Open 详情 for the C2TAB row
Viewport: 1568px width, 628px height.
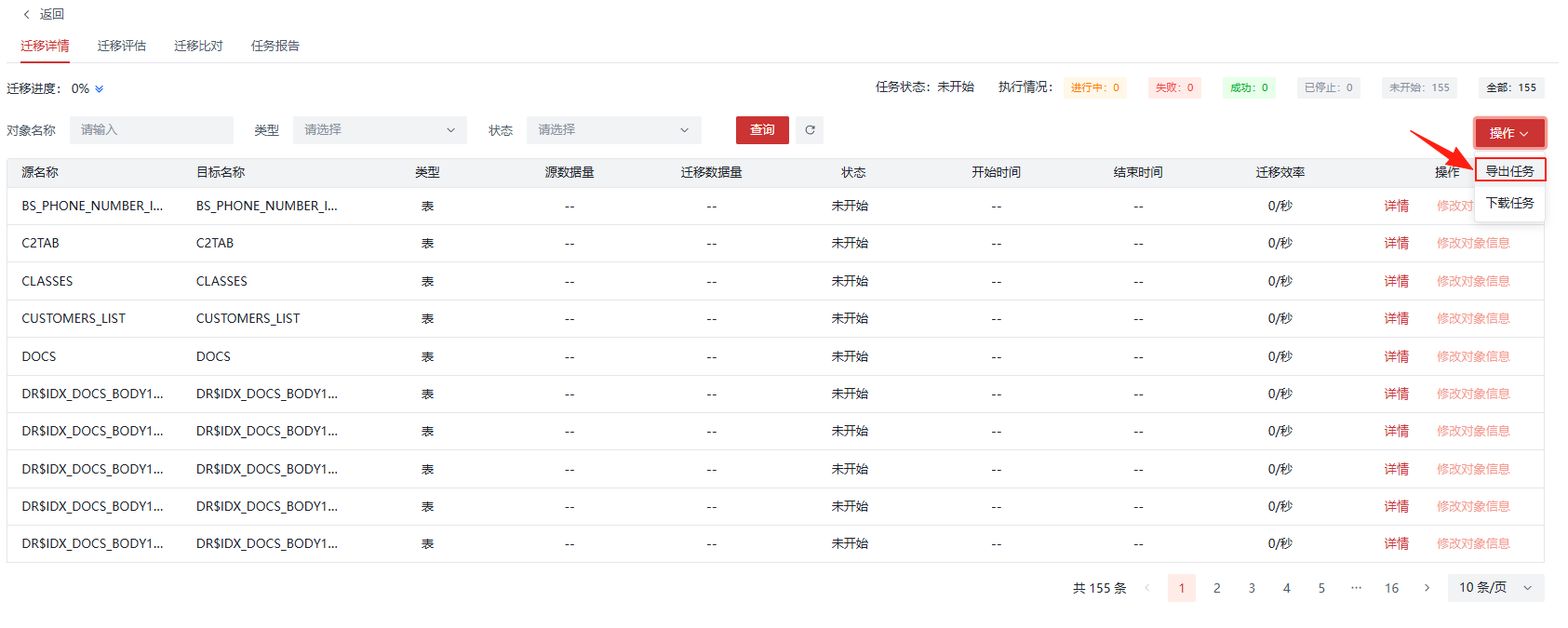(x=1396, y=244)
